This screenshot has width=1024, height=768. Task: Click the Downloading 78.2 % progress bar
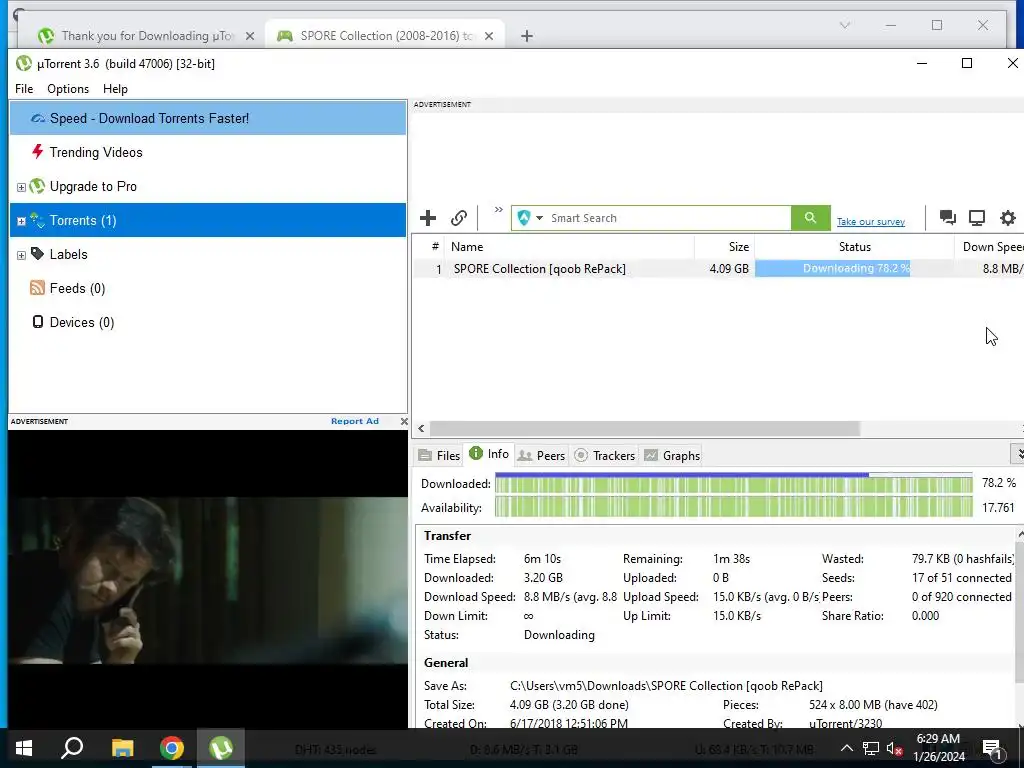tap(855, 268)
